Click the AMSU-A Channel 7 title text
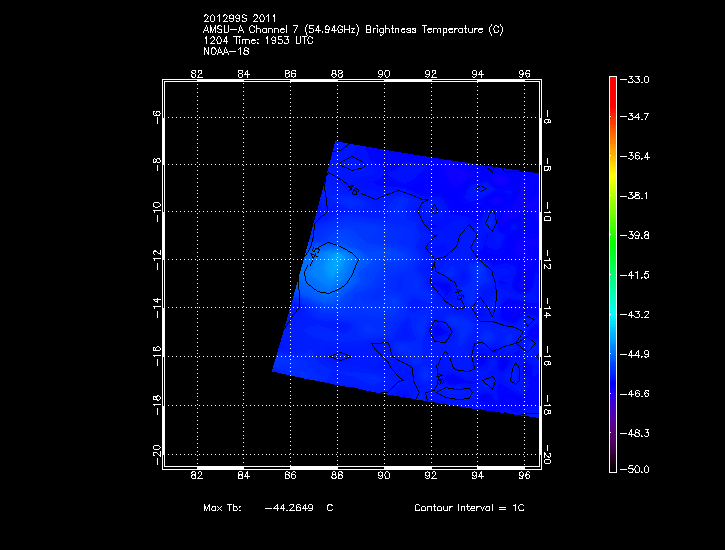The height and width of the screenshot is (550, 725). coord(352,30)
